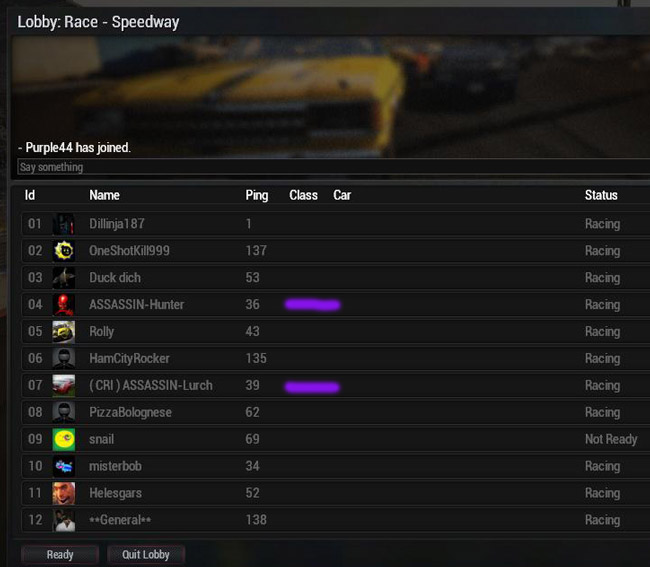The height and width of the screenshot is (567, 650).
Task: Click ASSASSIN-Lurch's red car avatar
Action: 64,385
